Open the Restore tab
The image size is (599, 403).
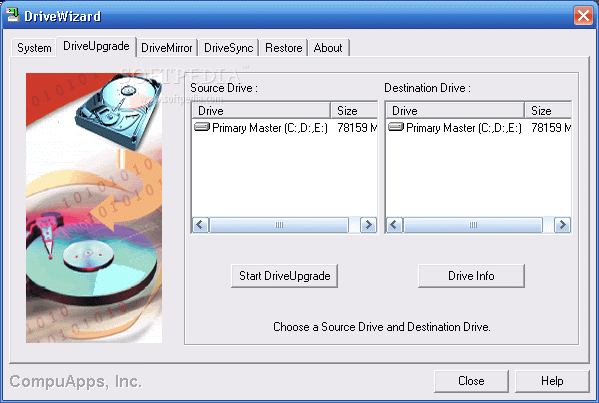pyautogui.click(x=283, y=48)
